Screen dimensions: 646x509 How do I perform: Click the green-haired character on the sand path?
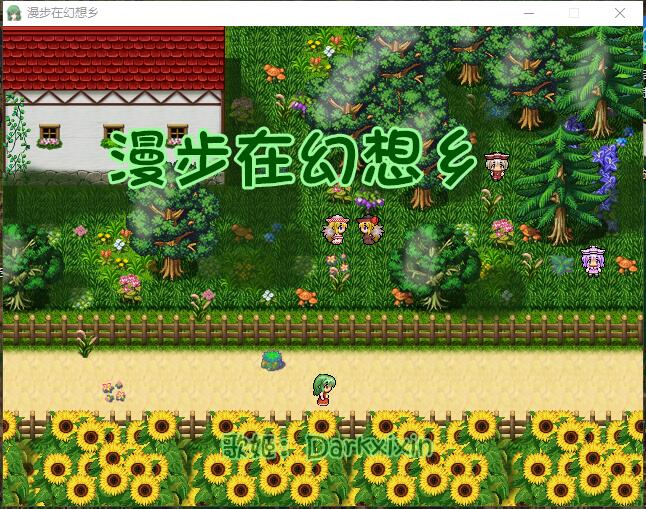pos(324,389)
